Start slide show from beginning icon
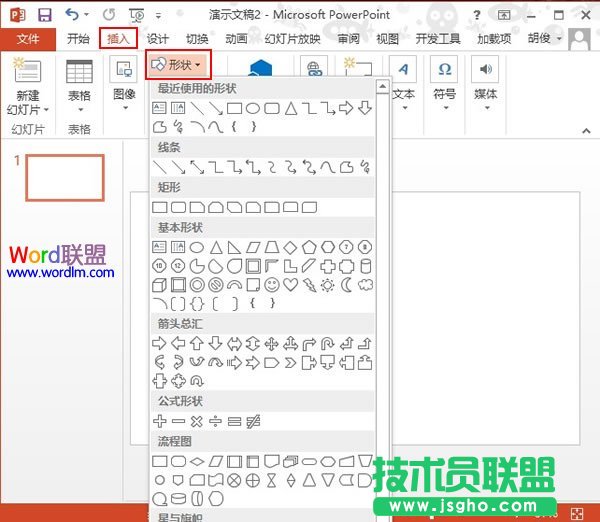The image size is (600, 522). click(x=137, y=15)
